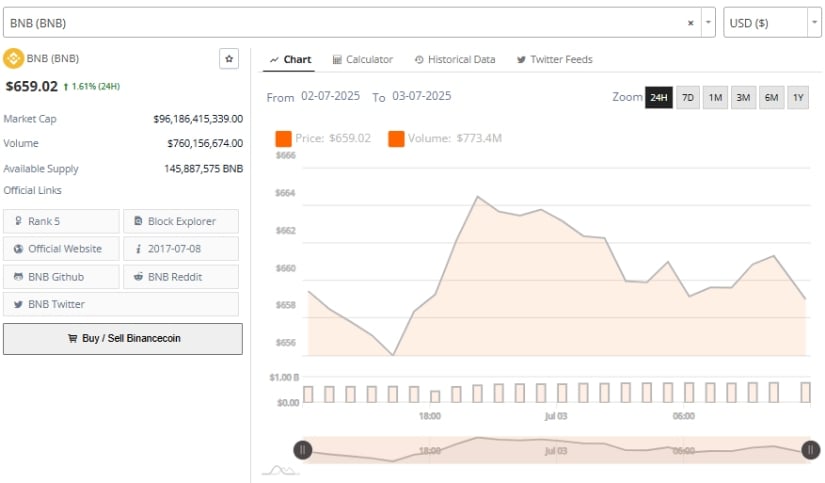Click the BNB coin logo
The image size is (825, 483).
coord(13,58)
